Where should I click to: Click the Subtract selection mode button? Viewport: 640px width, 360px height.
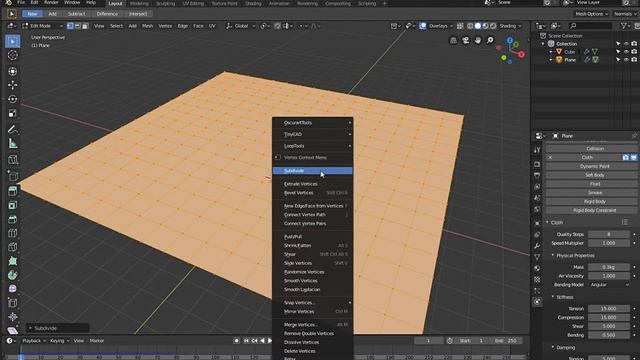pyautogui.click(x=76, y=14)
